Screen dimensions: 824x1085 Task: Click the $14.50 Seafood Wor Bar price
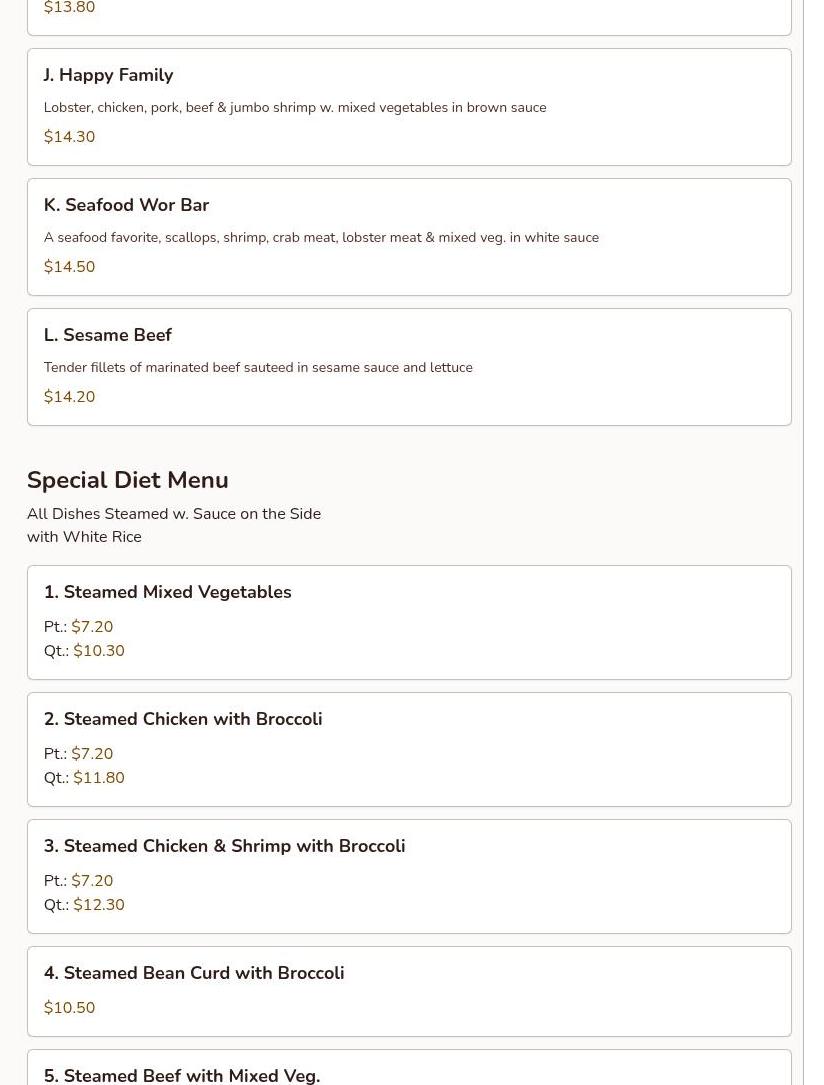tap(69, 267)
